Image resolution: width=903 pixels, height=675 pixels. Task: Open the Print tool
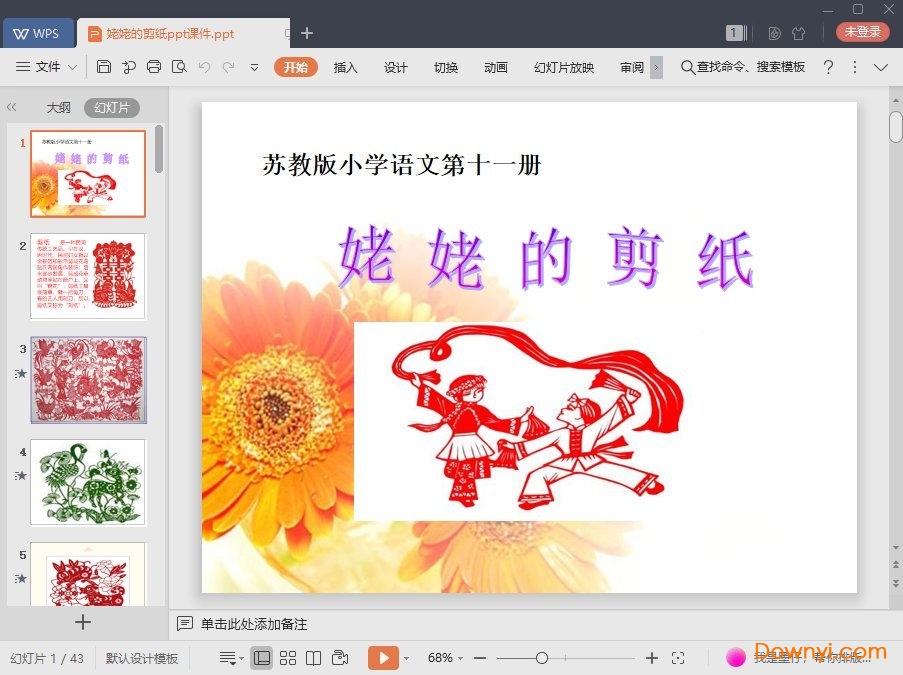click(x=155, y=67)
